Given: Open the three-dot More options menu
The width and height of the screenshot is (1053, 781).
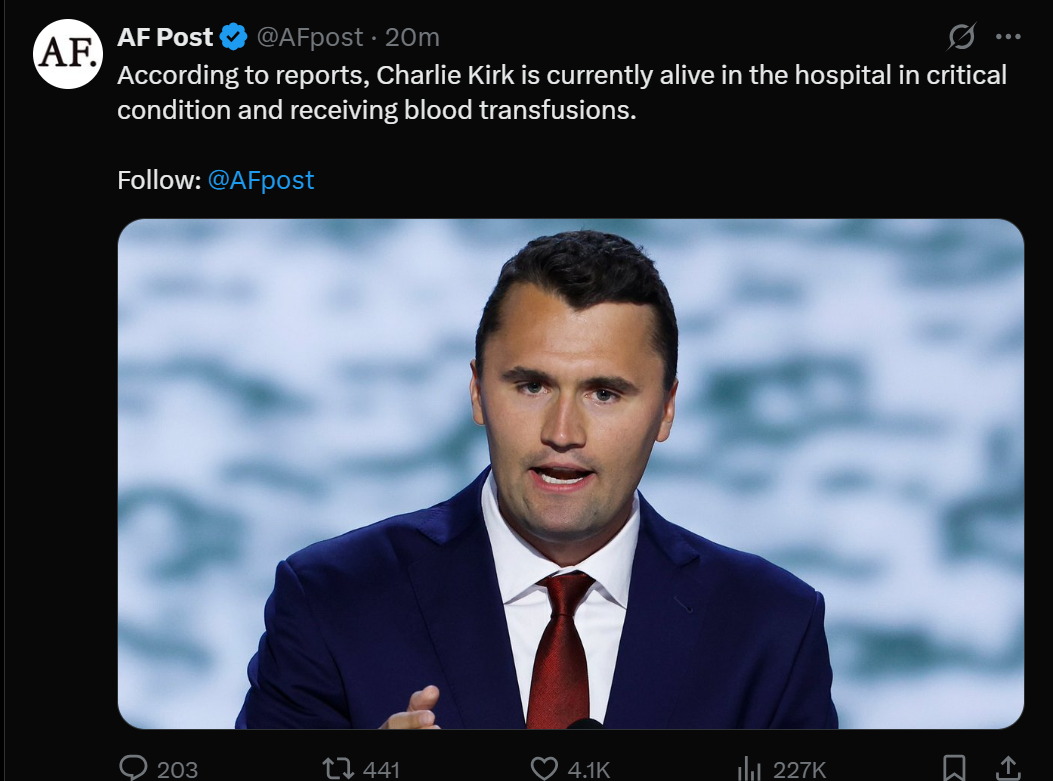Looking at the screenshot, I should (1008, 38).
